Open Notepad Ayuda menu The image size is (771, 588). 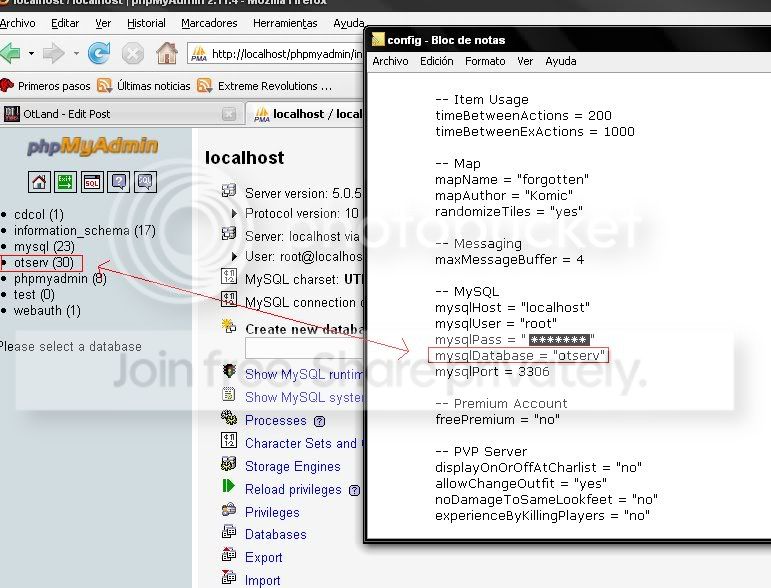point(561,61)
